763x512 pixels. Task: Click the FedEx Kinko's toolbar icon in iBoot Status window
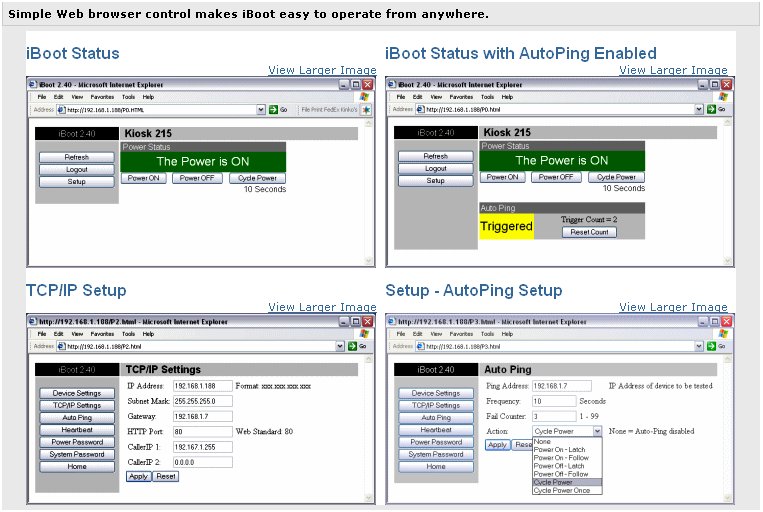click(x=366, y=110)
